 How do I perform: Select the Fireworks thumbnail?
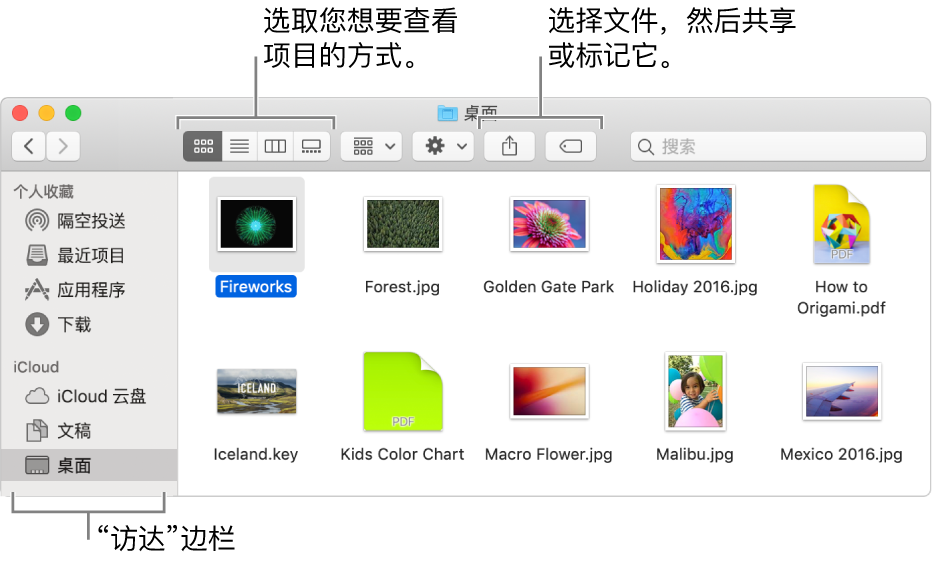point(257,224)
